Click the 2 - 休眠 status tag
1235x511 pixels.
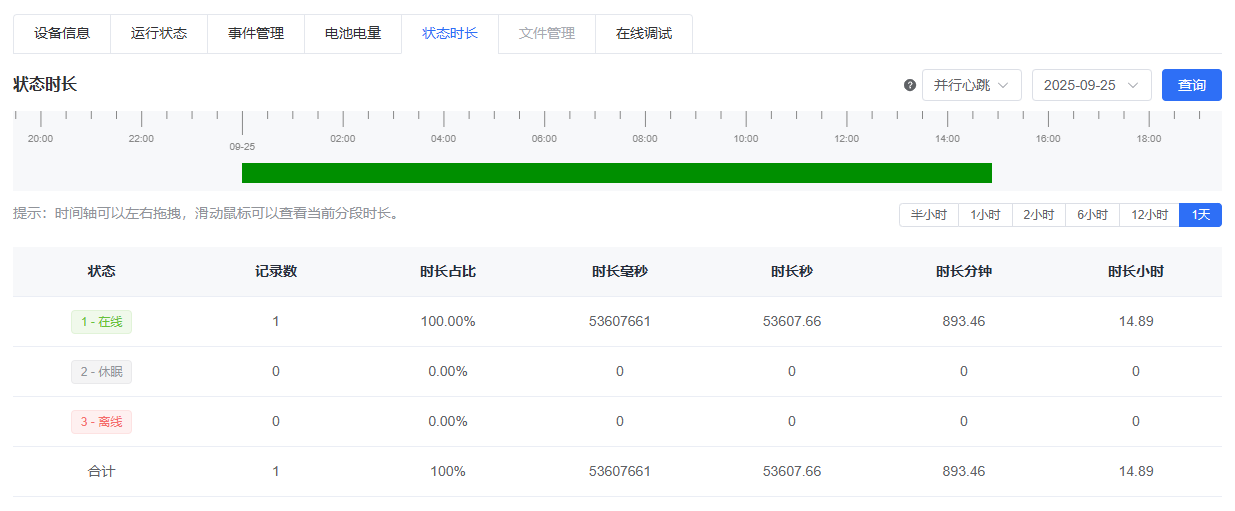(x=101, y=372)
